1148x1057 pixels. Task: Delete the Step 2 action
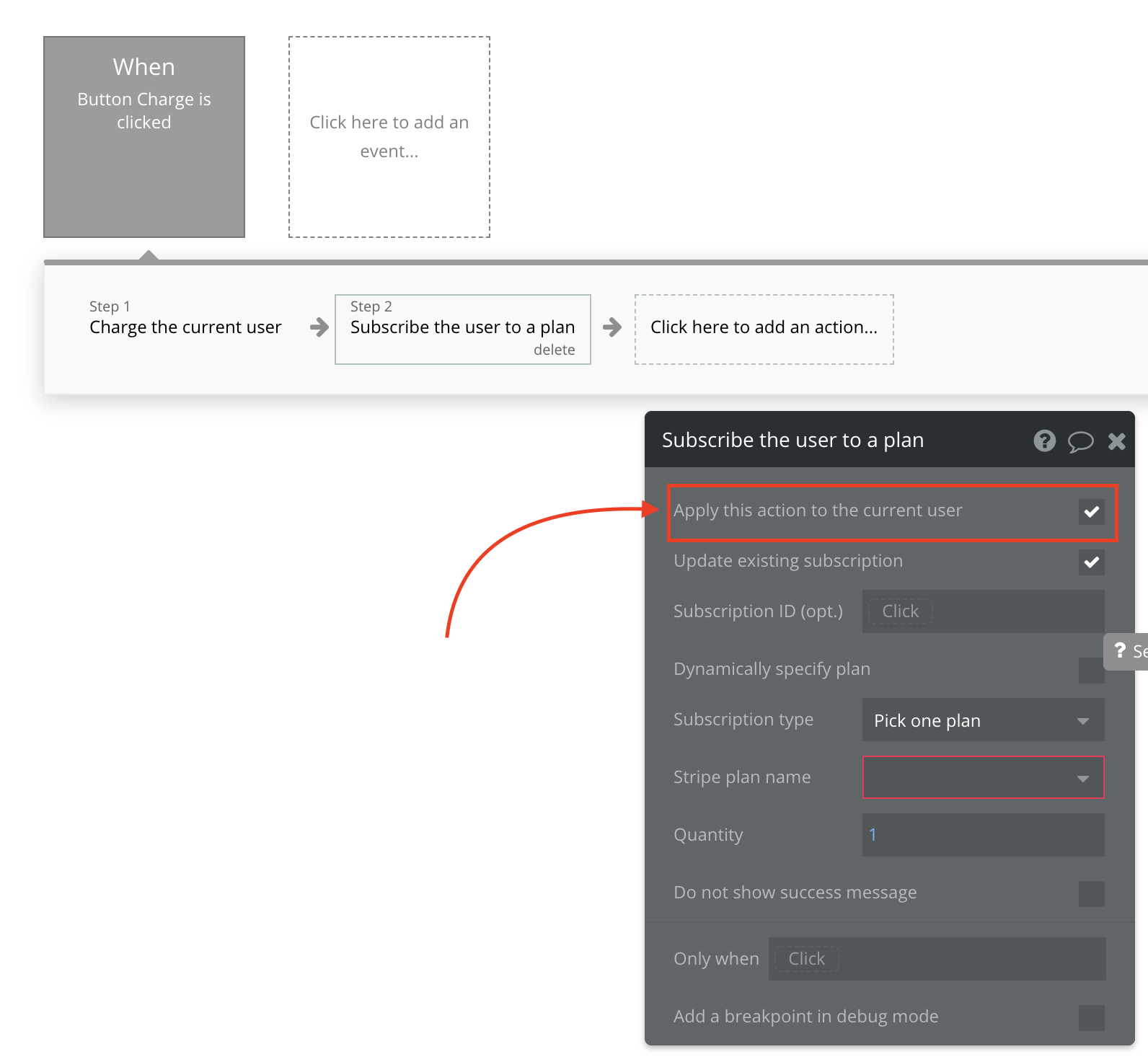pos(554,350)
